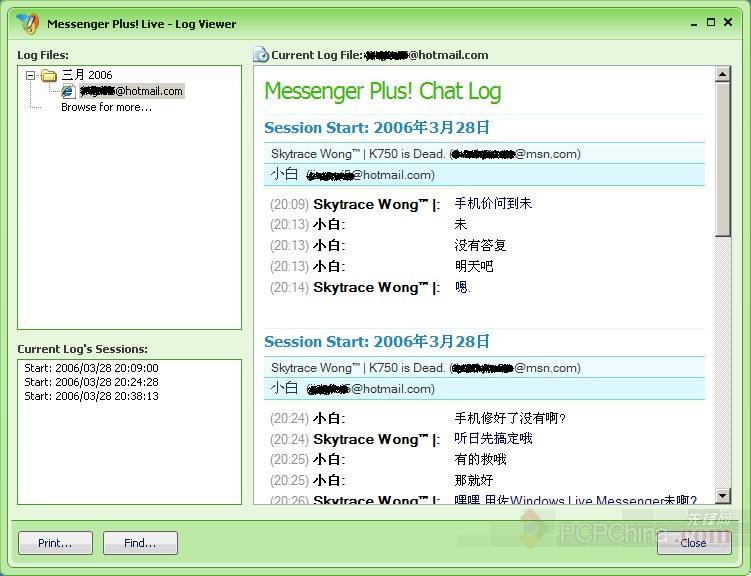The image size is (751, 576).
Task: Click the Current Log File document icon
Action: 261,55
